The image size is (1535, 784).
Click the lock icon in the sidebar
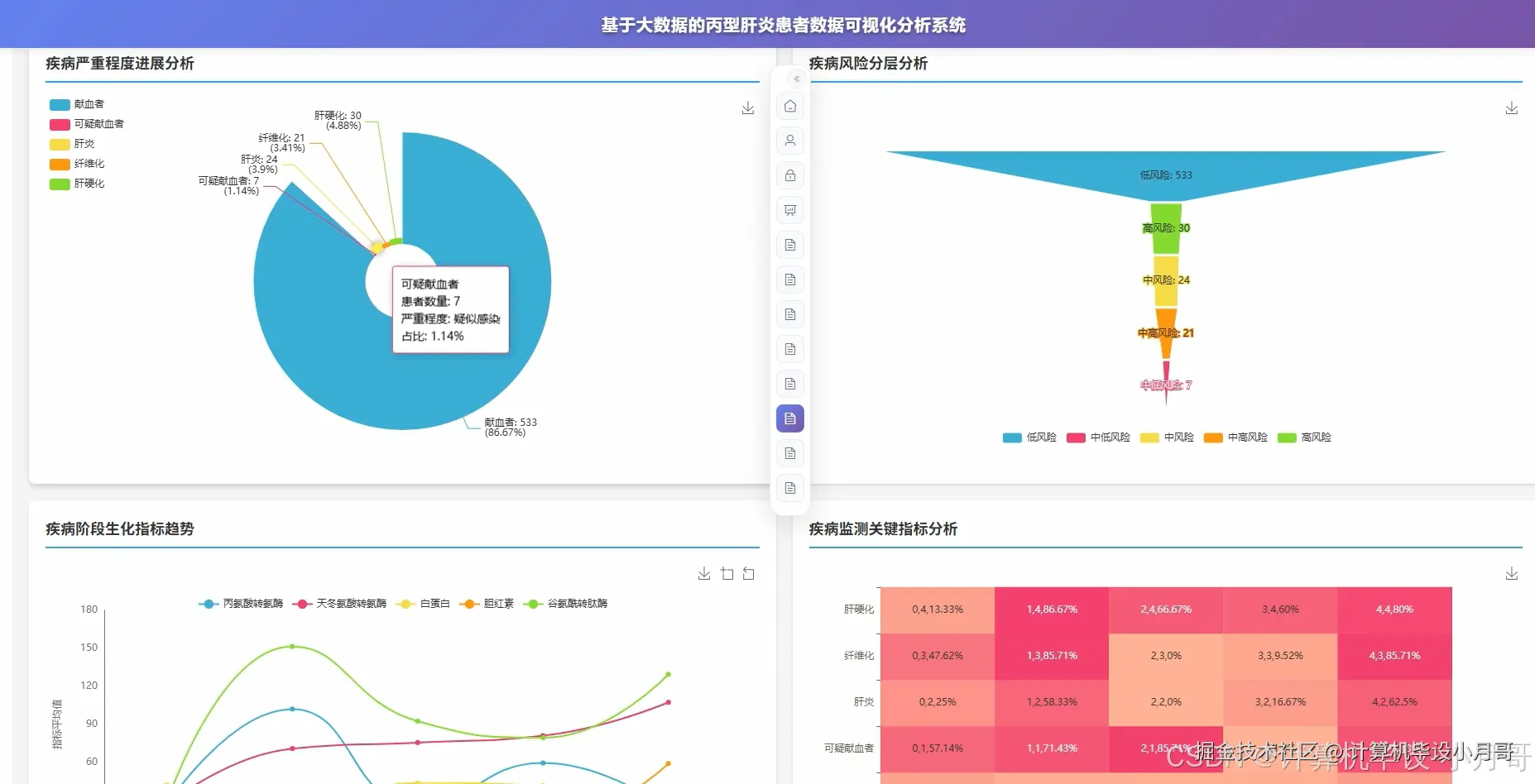(x=789, y=175)
